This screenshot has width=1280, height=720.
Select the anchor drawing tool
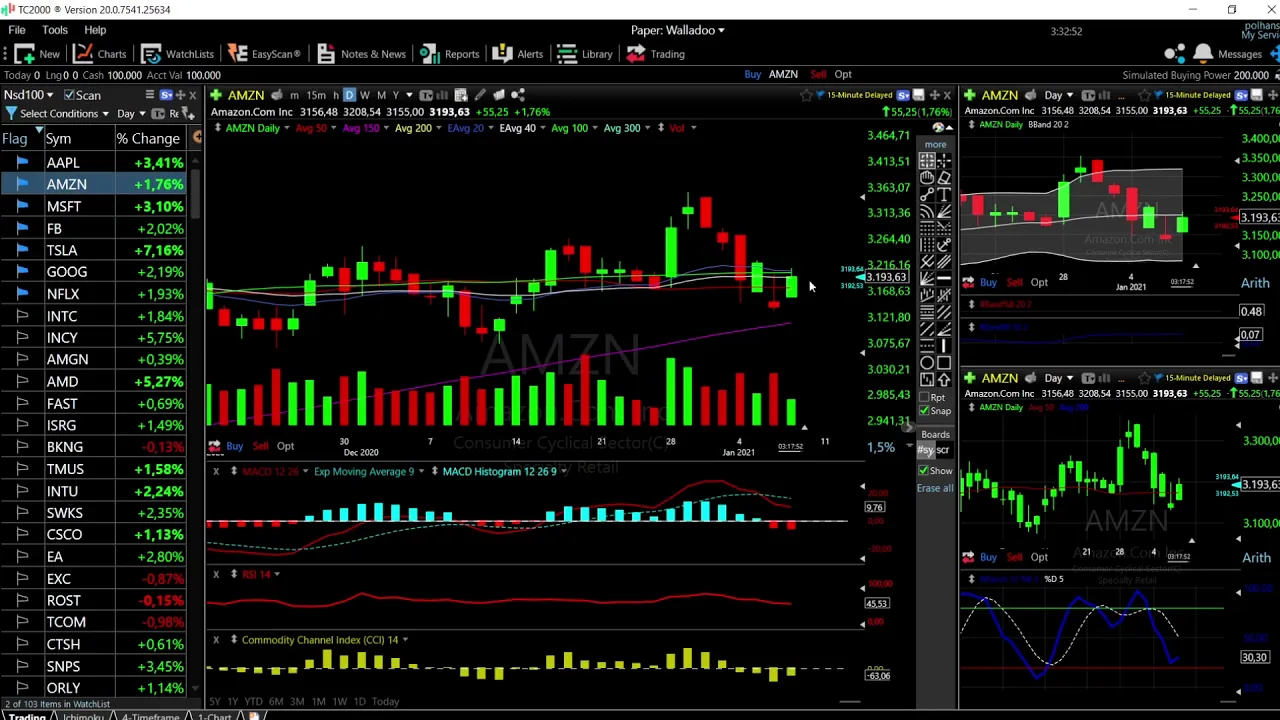pos(944,245)
